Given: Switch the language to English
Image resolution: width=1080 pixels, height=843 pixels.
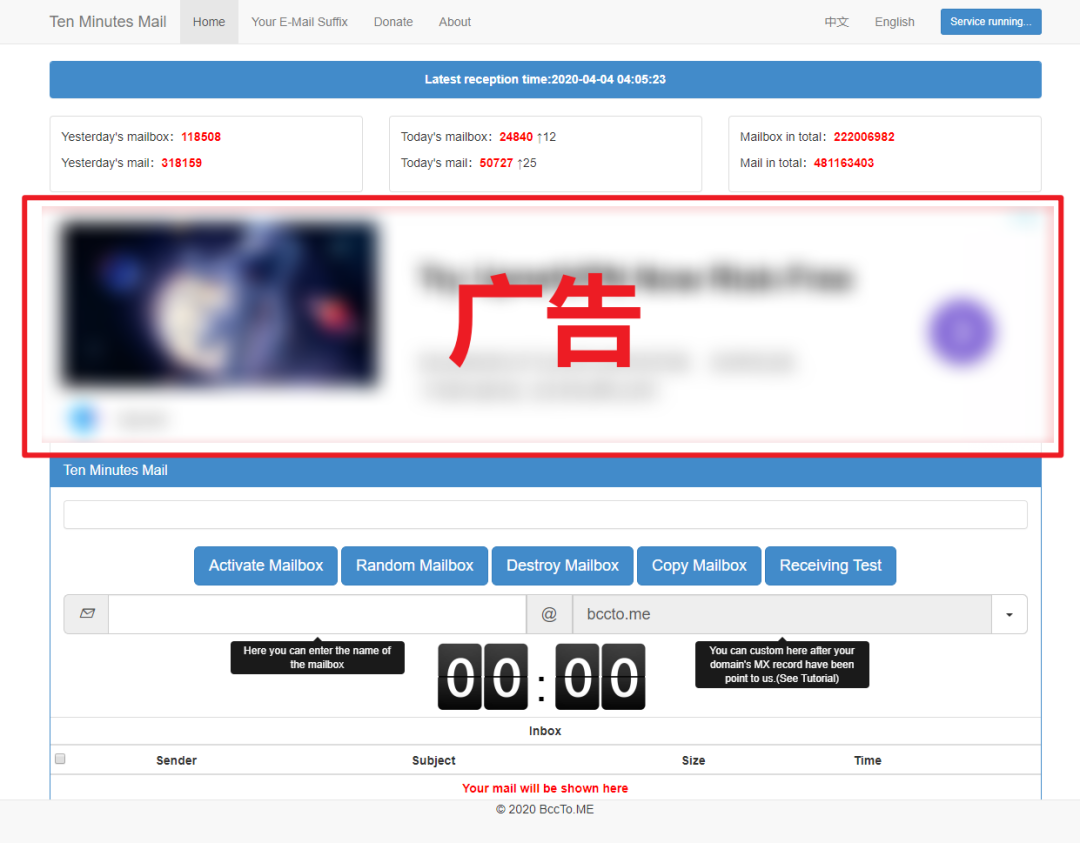Looking at the screenshot, I should pos(894,22).
